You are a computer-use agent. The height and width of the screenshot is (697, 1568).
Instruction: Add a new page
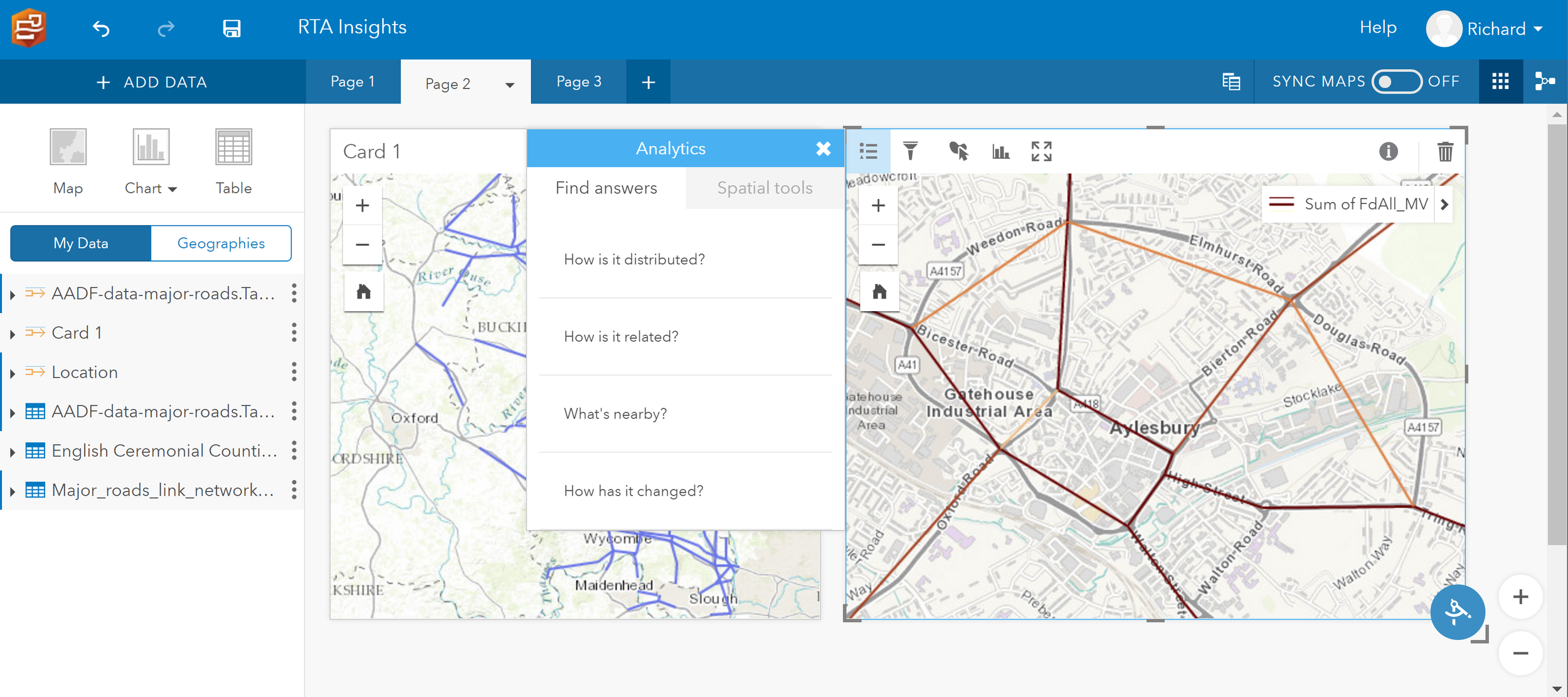tap(648, 82)
